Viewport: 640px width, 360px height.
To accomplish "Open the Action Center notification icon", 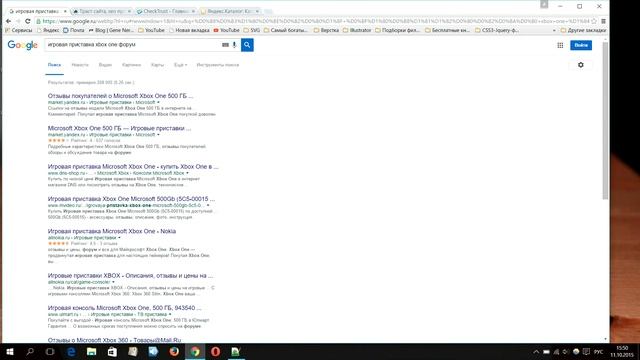I will (586, 351).
